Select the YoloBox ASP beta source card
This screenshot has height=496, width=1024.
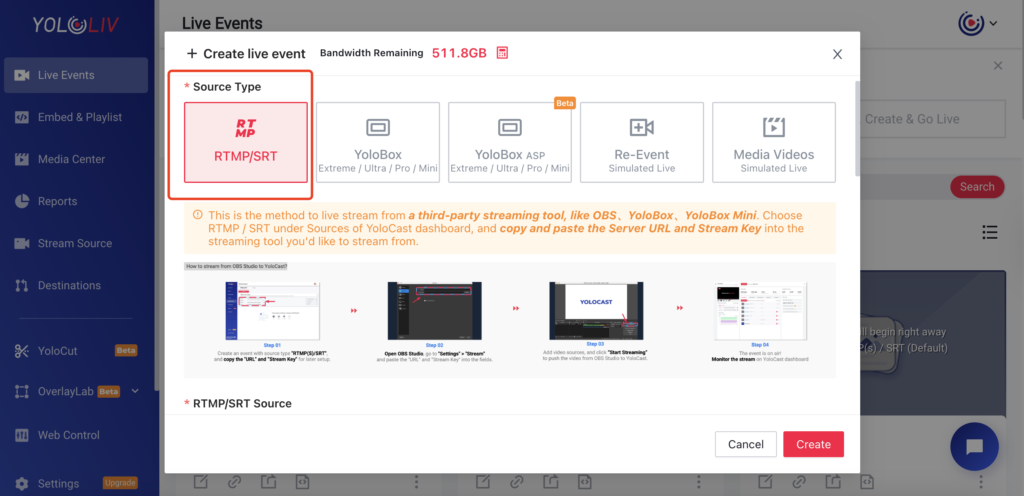(x=509, y=142)
